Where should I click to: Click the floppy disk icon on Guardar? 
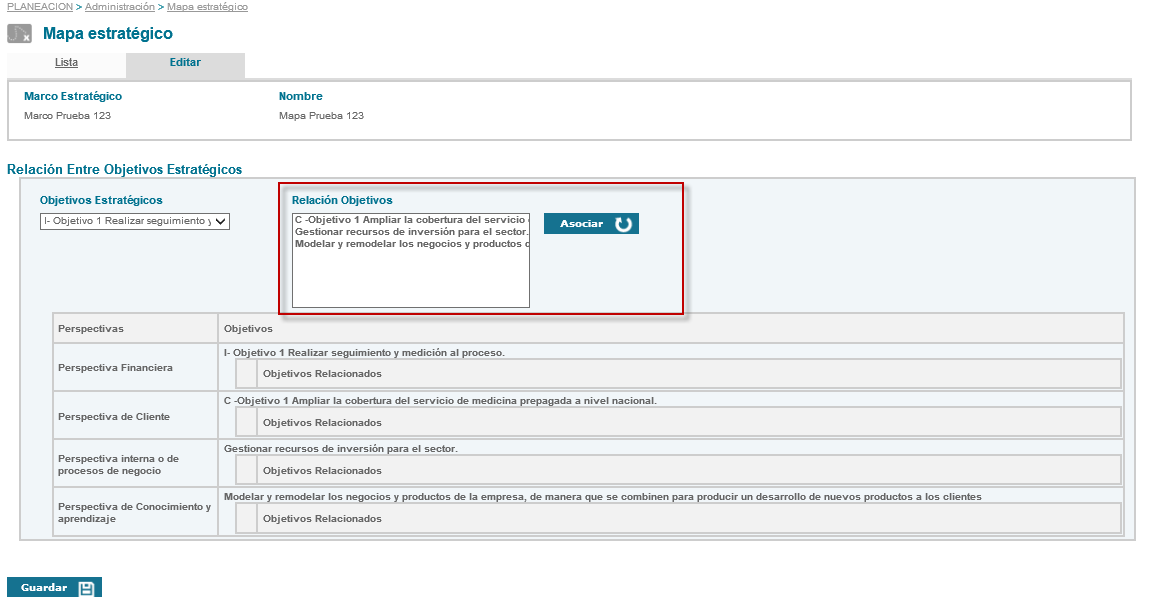[86, 588]
